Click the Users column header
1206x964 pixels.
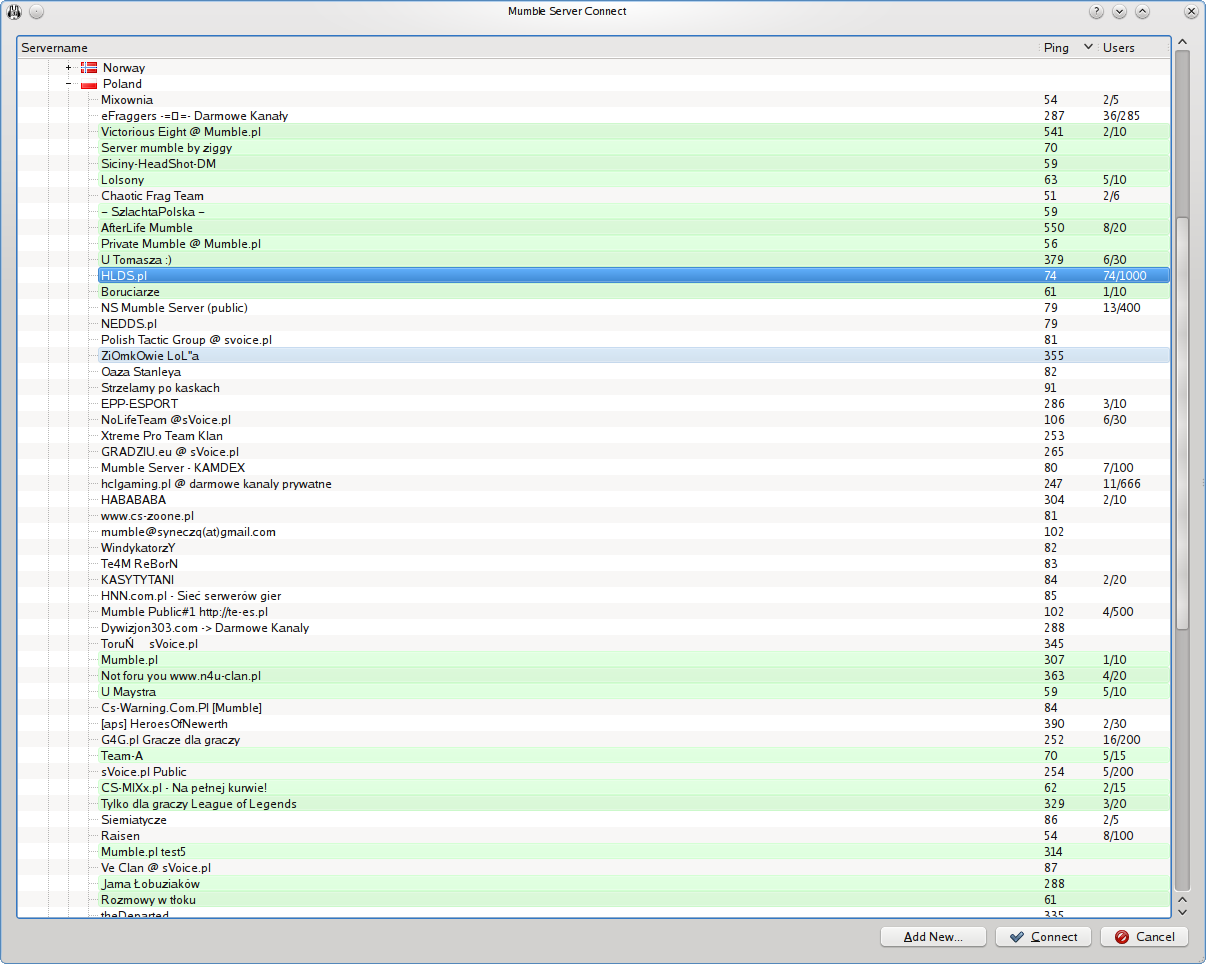[1118, 48]
